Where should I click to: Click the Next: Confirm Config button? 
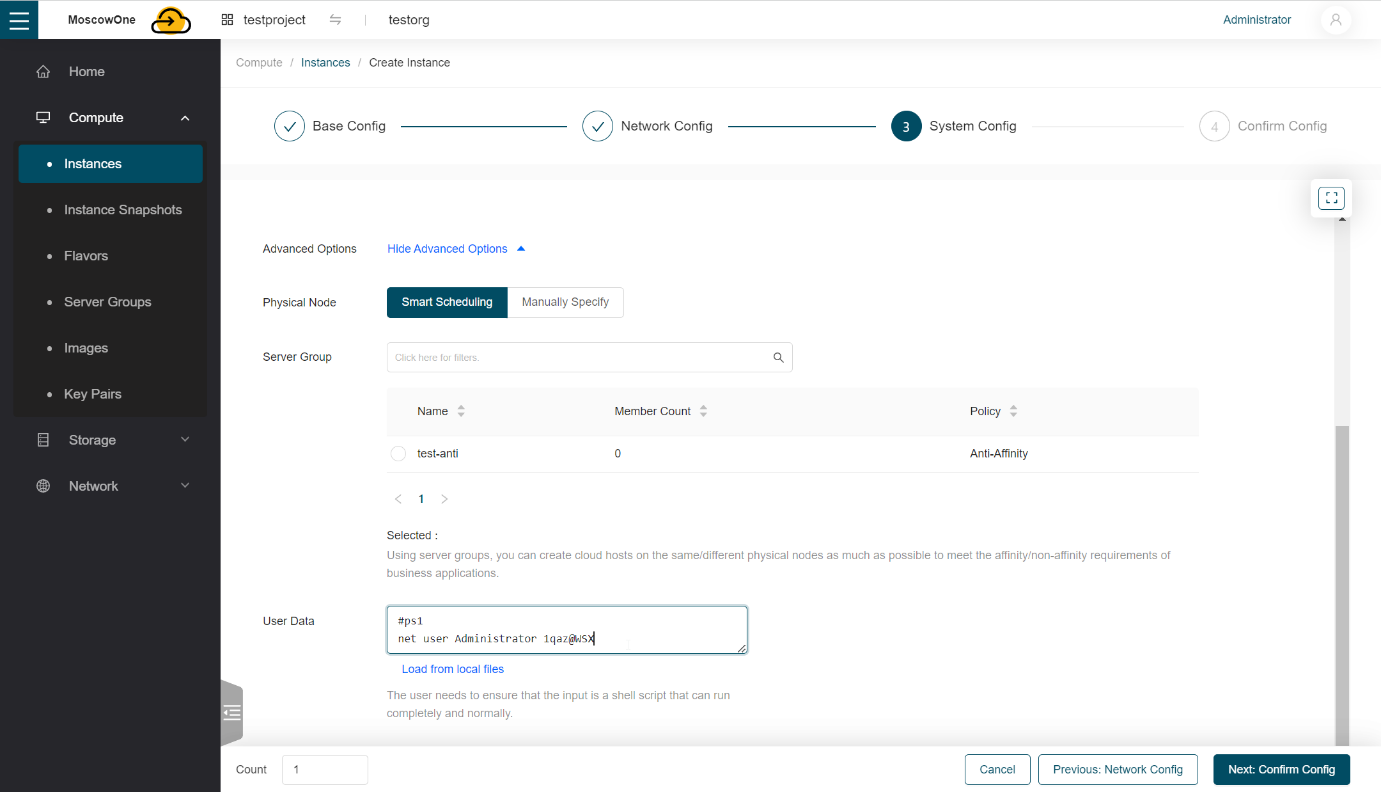pos(1281,769)
